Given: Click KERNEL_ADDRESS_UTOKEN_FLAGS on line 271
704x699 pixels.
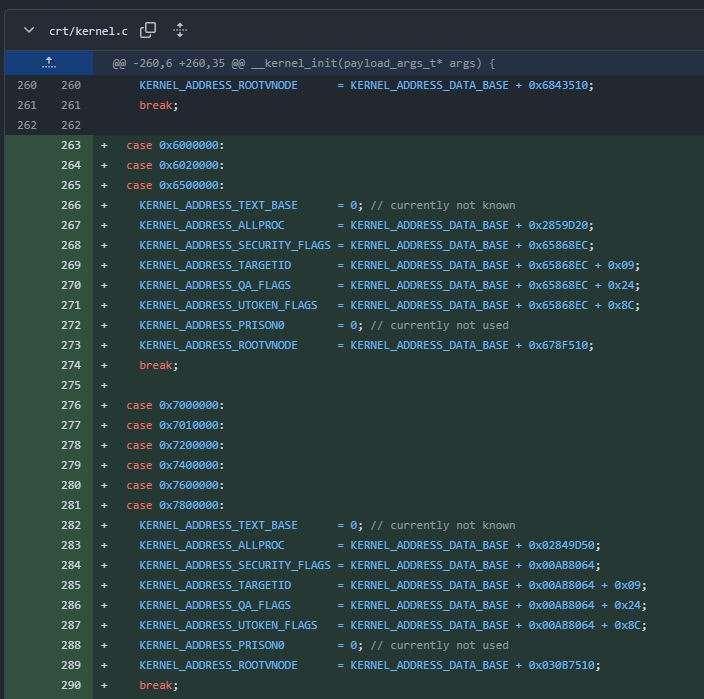Looking at the screenshot, I should [228, 305].
